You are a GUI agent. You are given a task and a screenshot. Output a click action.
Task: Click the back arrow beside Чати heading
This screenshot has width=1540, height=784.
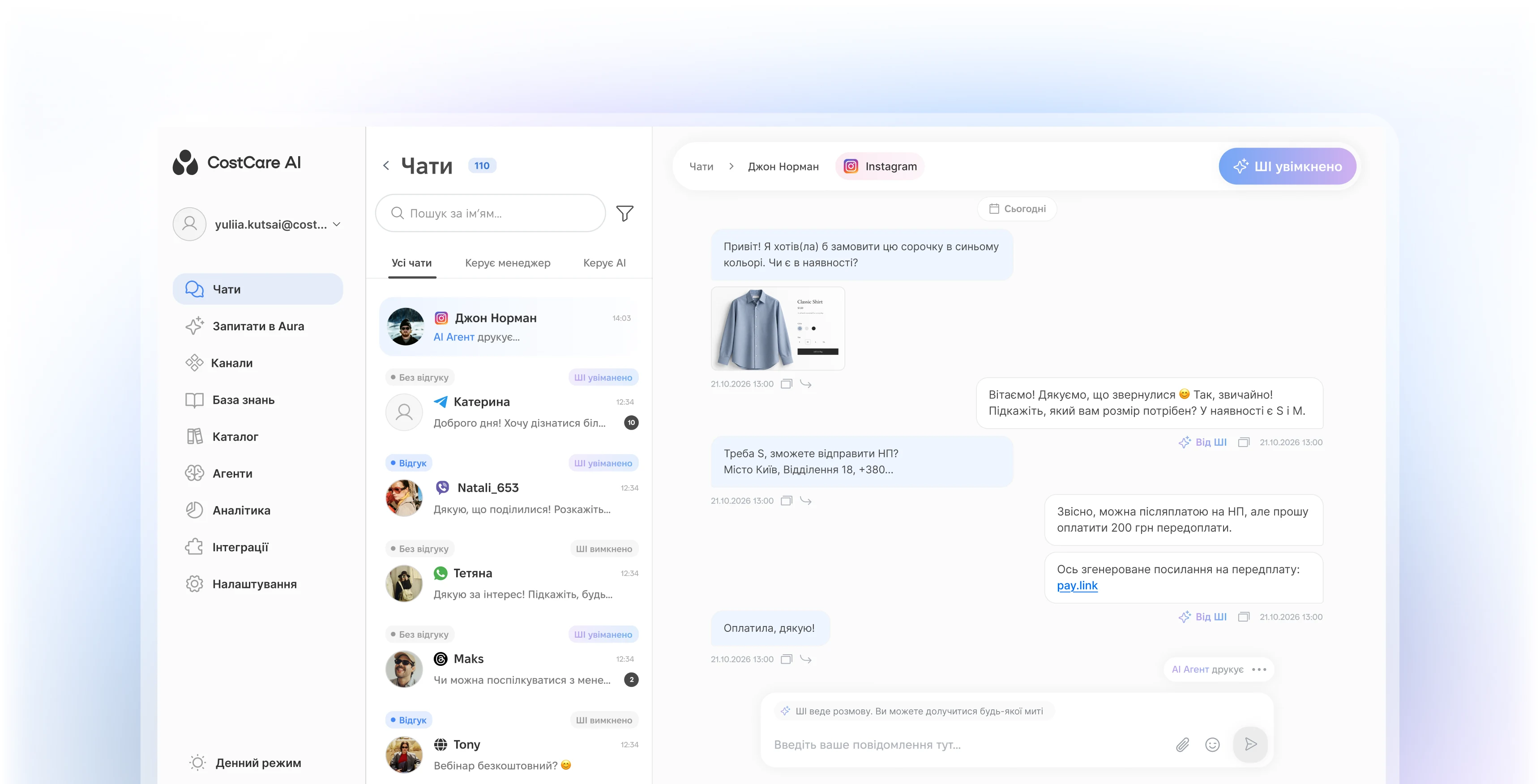[386, 166]
